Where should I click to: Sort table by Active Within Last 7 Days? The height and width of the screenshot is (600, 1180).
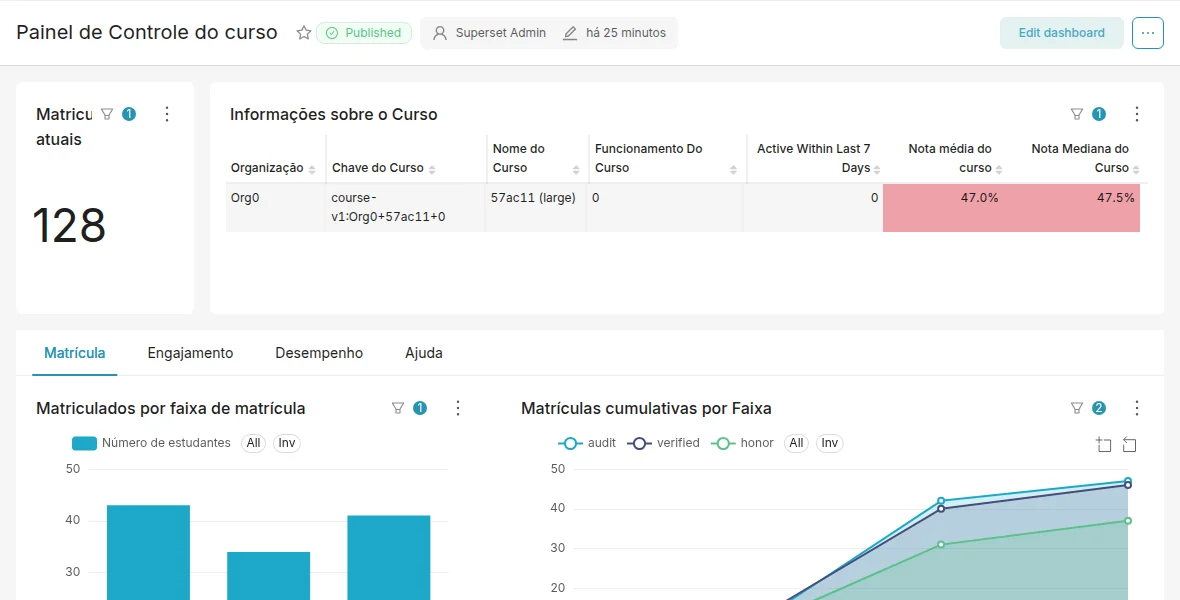tap(814, 158)
